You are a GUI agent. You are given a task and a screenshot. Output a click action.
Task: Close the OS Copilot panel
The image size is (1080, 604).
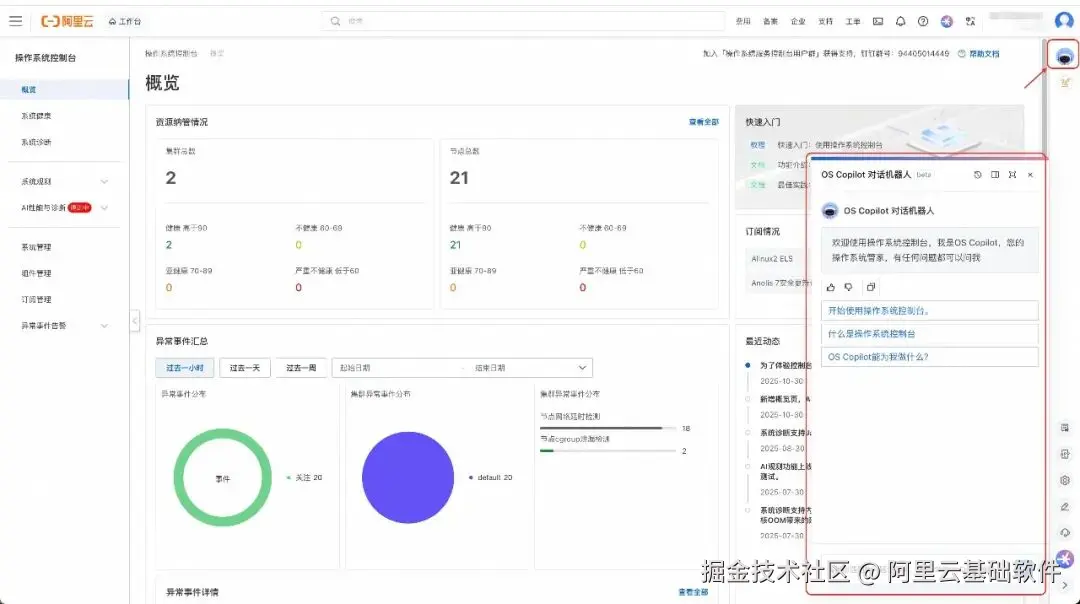(1030, 175)
